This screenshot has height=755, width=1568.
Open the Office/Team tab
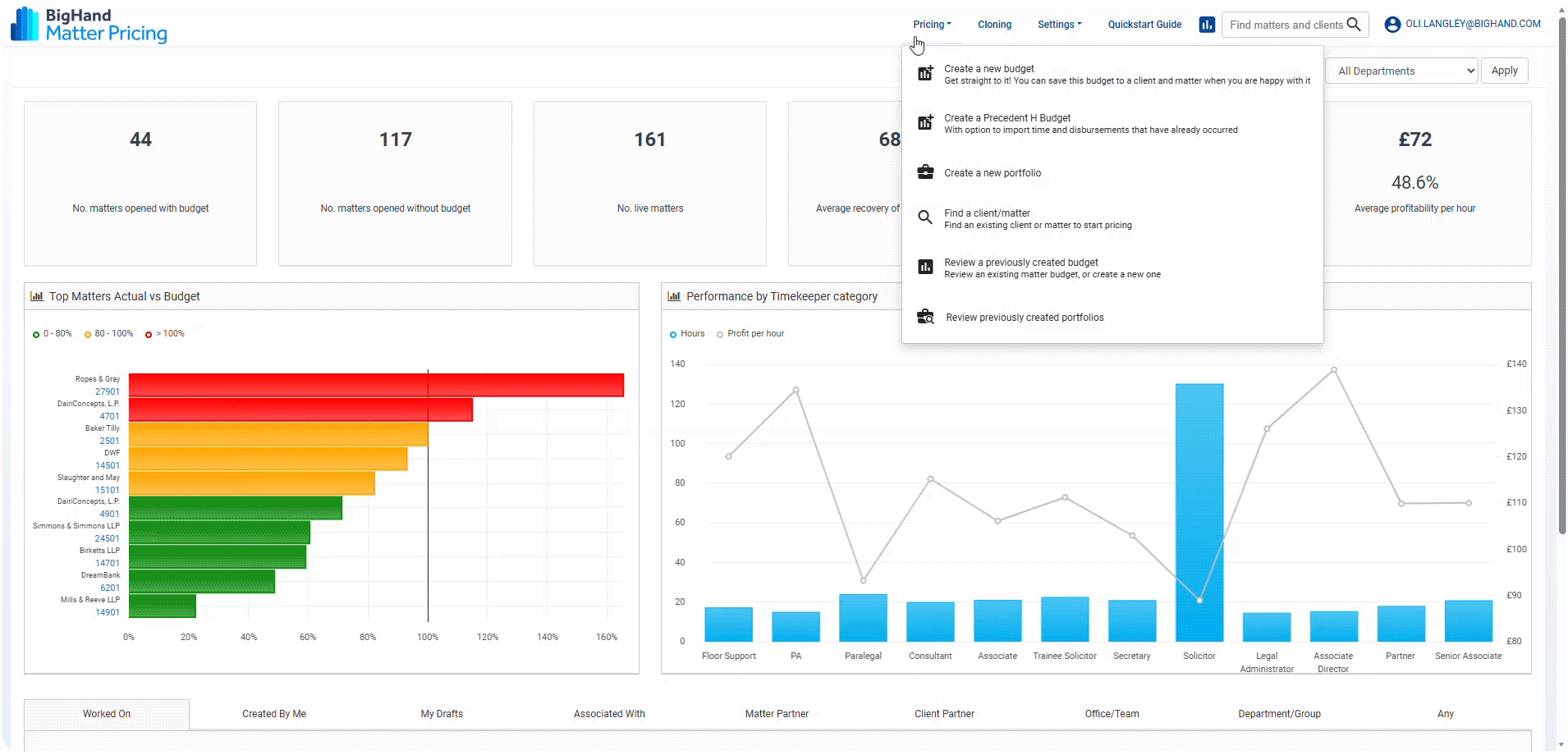pyautogui.click(x=1112, y=714)
